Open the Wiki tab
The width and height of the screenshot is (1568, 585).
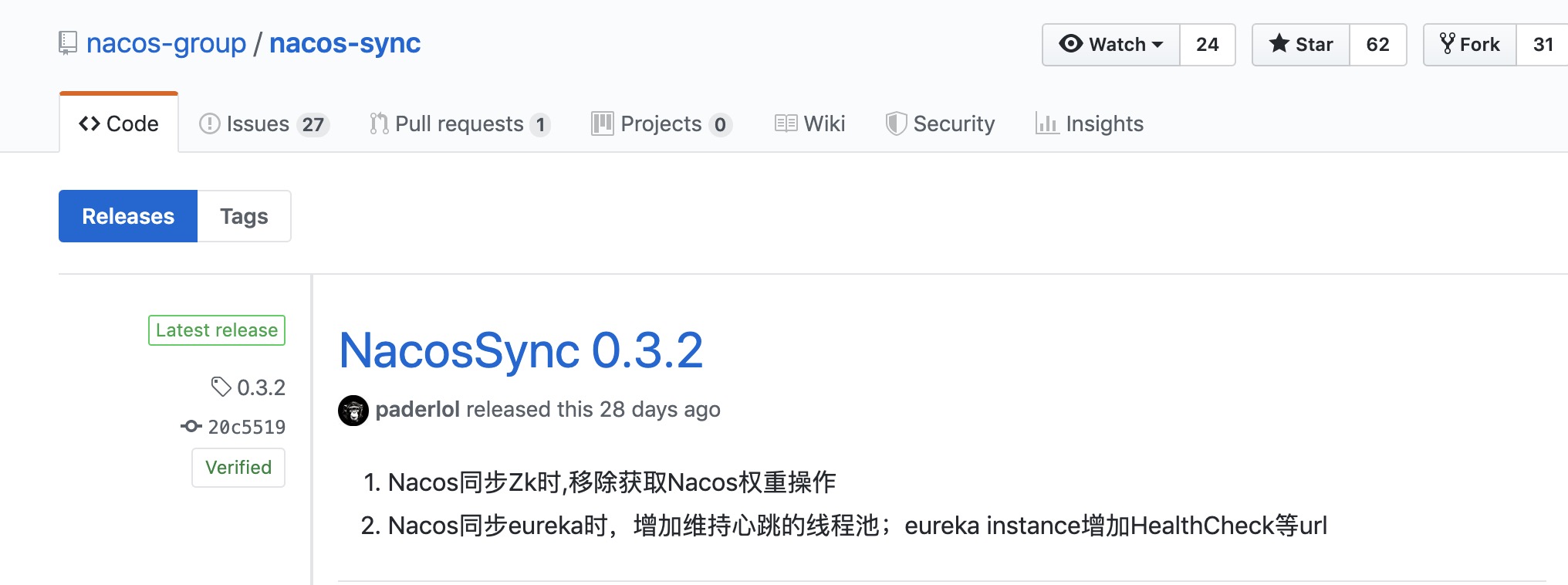(x=810, y=123)
